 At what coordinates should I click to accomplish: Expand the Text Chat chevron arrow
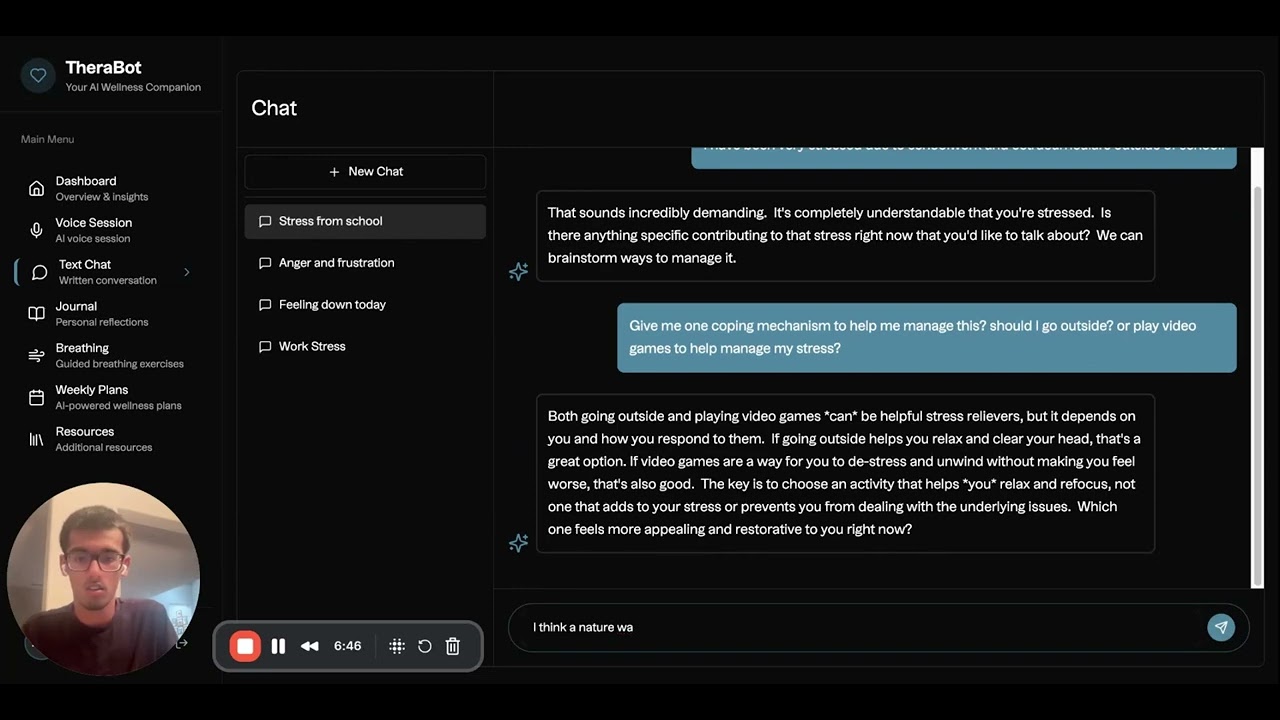click(186, 272)
